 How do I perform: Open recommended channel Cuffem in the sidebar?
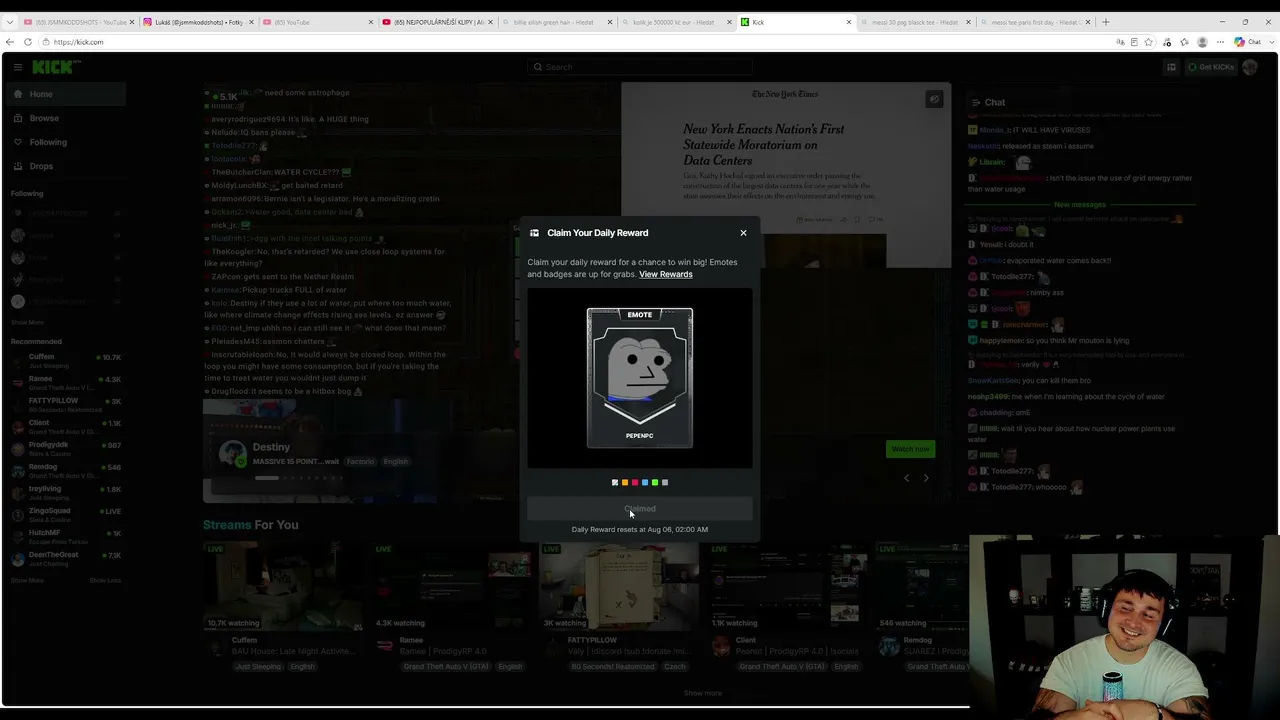(65, 361)
